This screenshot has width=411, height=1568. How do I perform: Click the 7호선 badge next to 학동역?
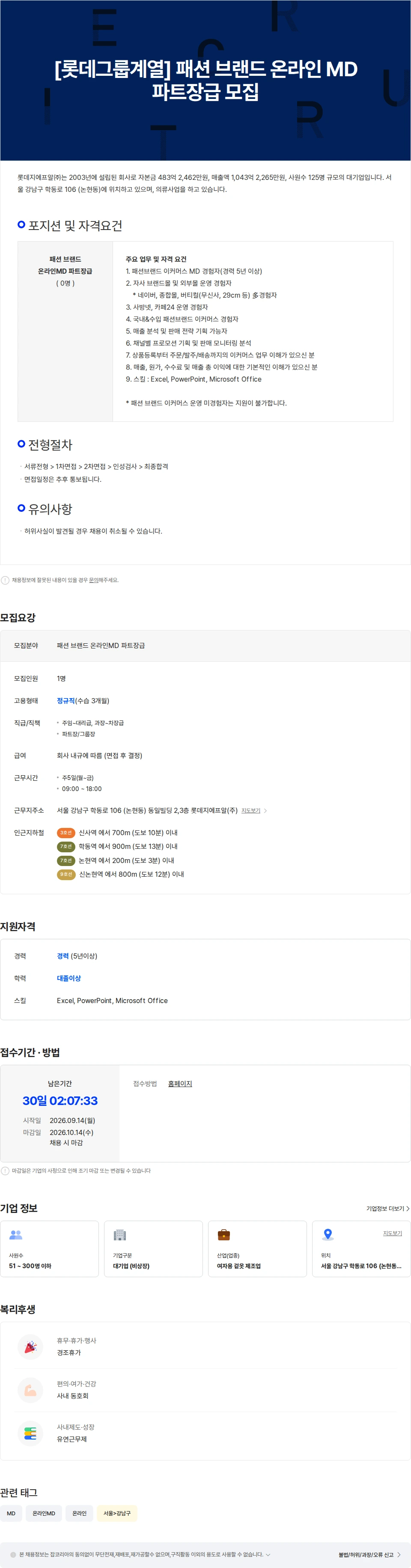[66, 847]
